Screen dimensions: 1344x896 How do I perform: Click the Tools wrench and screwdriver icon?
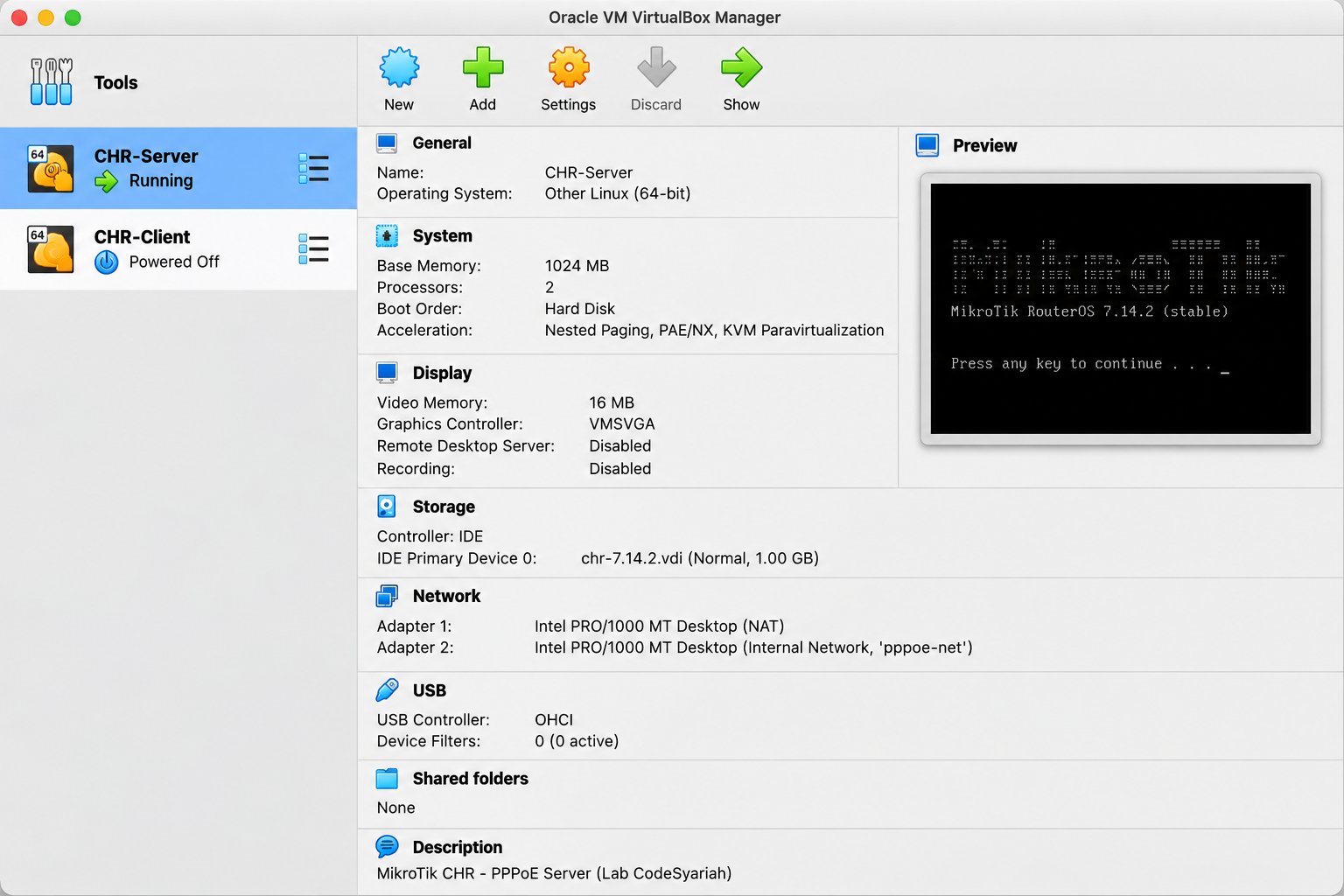52,81
